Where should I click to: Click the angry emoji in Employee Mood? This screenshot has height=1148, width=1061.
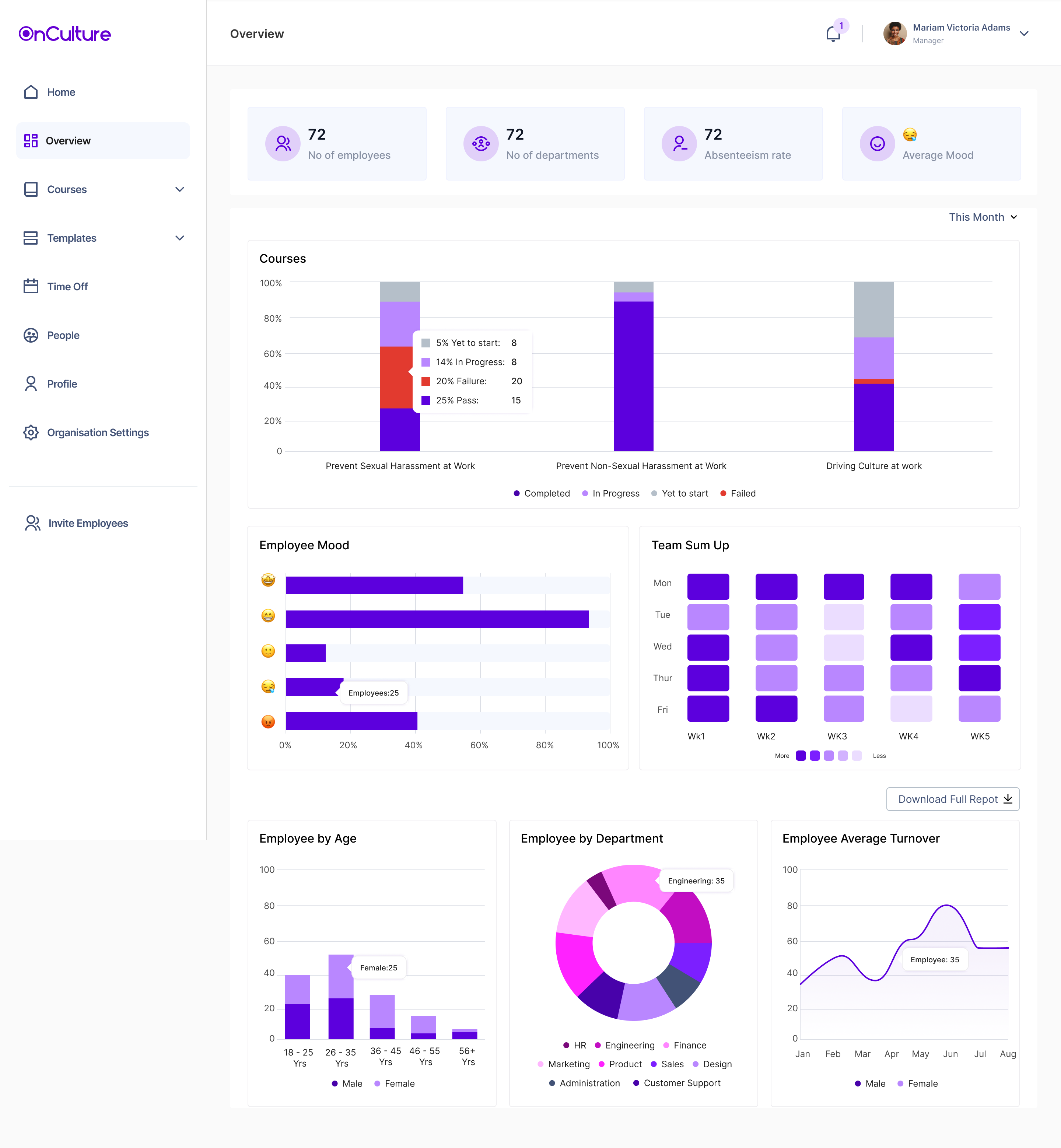[x=268, y=722]
